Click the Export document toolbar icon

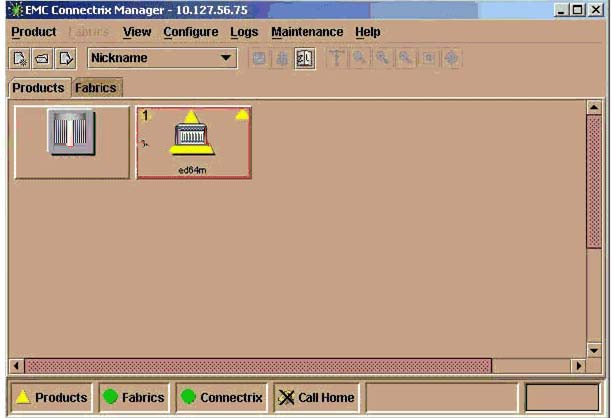click(x=66, y=59)
